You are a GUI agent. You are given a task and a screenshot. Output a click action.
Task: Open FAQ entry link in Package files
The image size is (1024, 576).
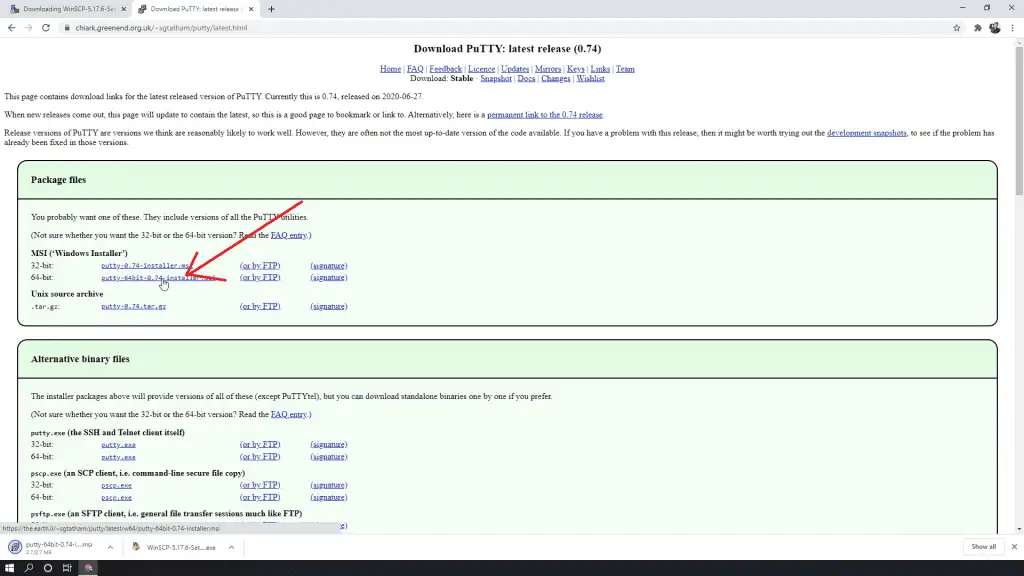coord(289,236)
